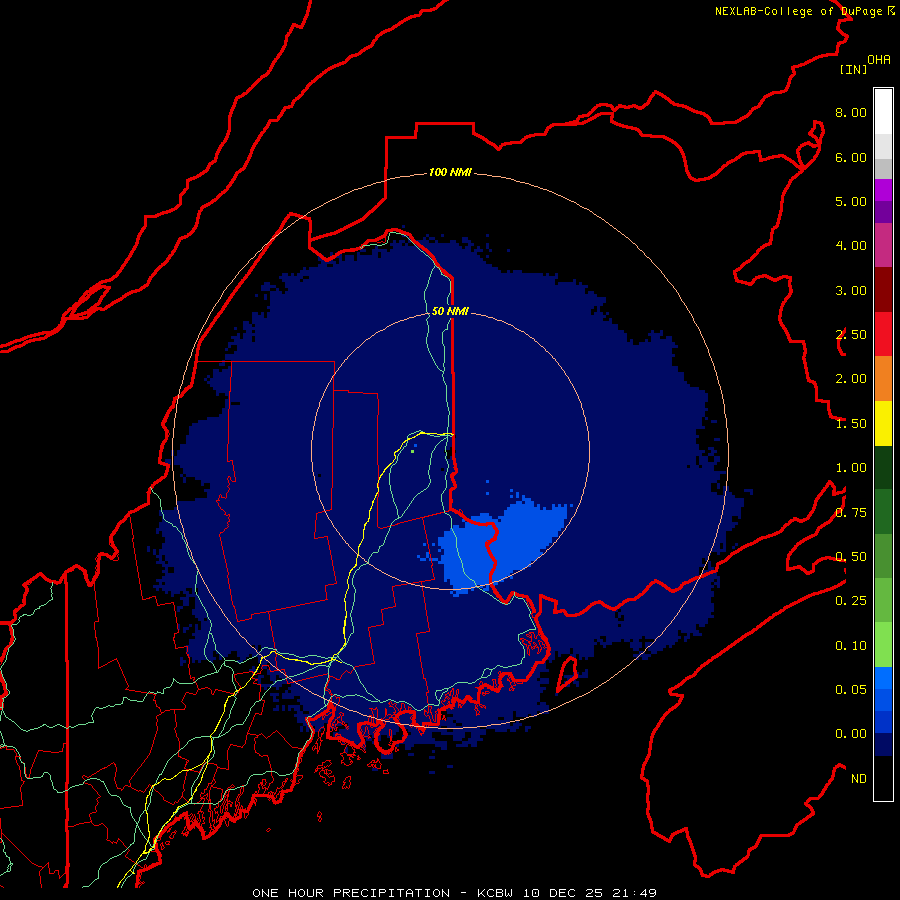
Task: Click the 0.00 legend value
Action: (x=851, y=734)
